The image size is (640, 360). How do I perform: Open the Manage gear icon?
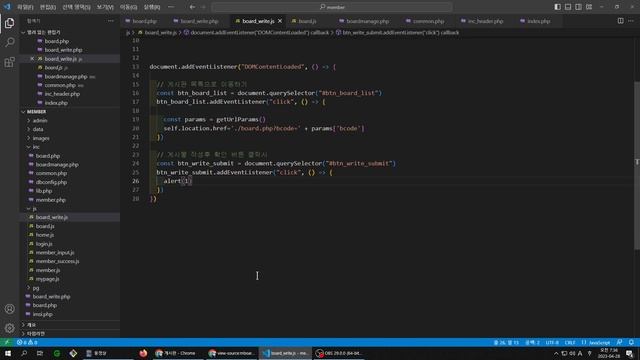[x=9, y=328]
